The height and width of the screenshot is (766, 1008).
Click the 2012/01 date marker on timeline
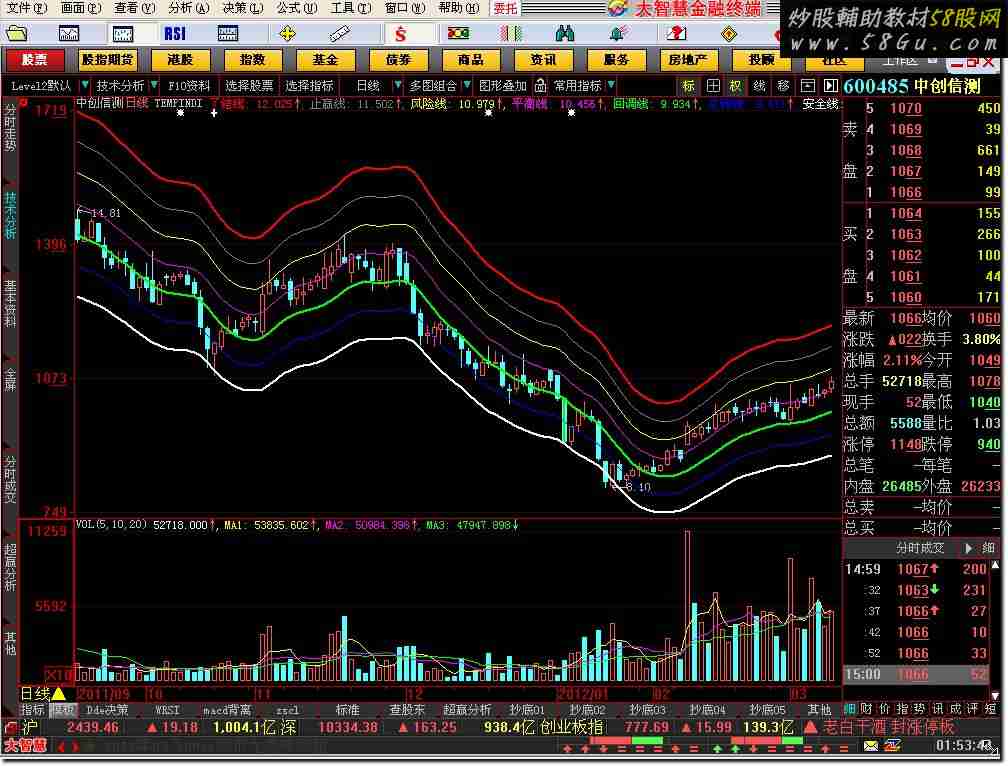coord(582,694)
